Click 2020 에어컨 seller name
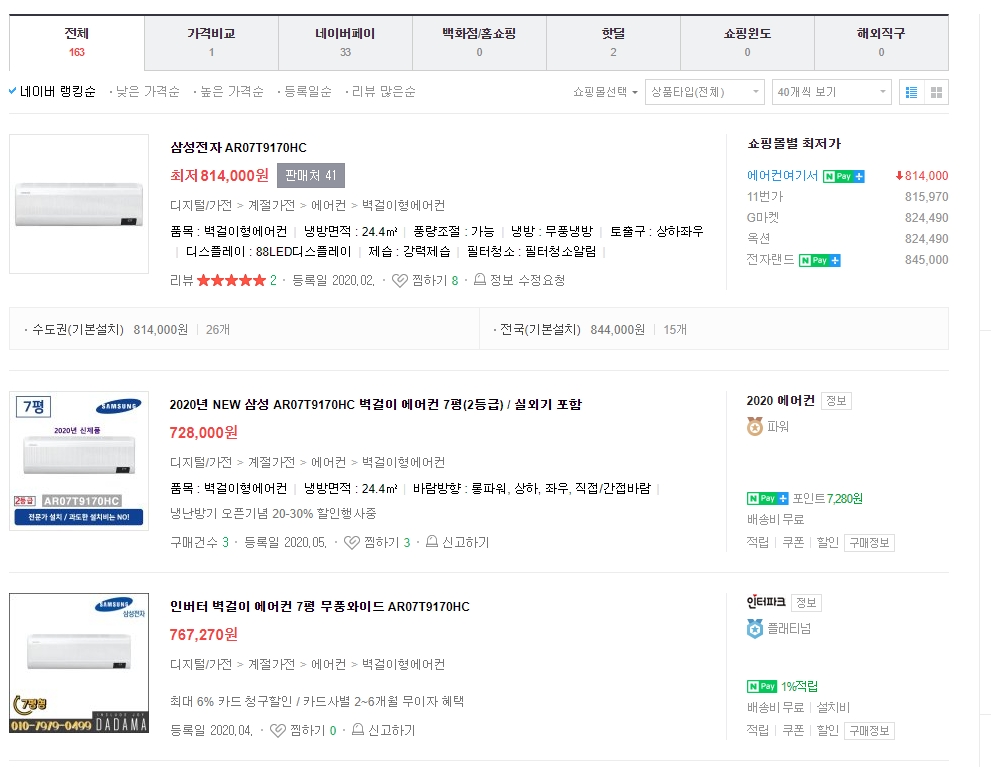The height and width of the screenshot is (767, 991). click(781, 401)
